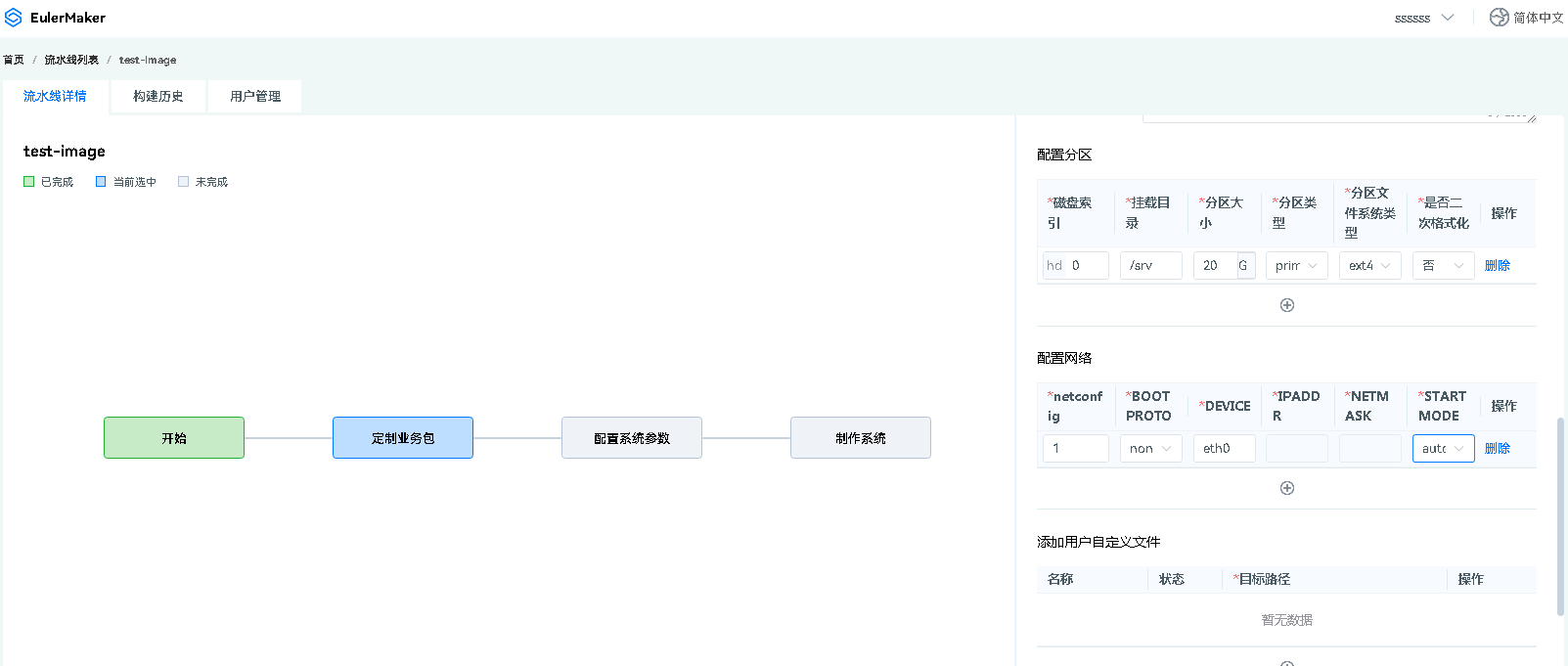The width and height of the screenshot is (1568, 666).
Task: Click the green 已完成 legend square
Action: [29, 182]
